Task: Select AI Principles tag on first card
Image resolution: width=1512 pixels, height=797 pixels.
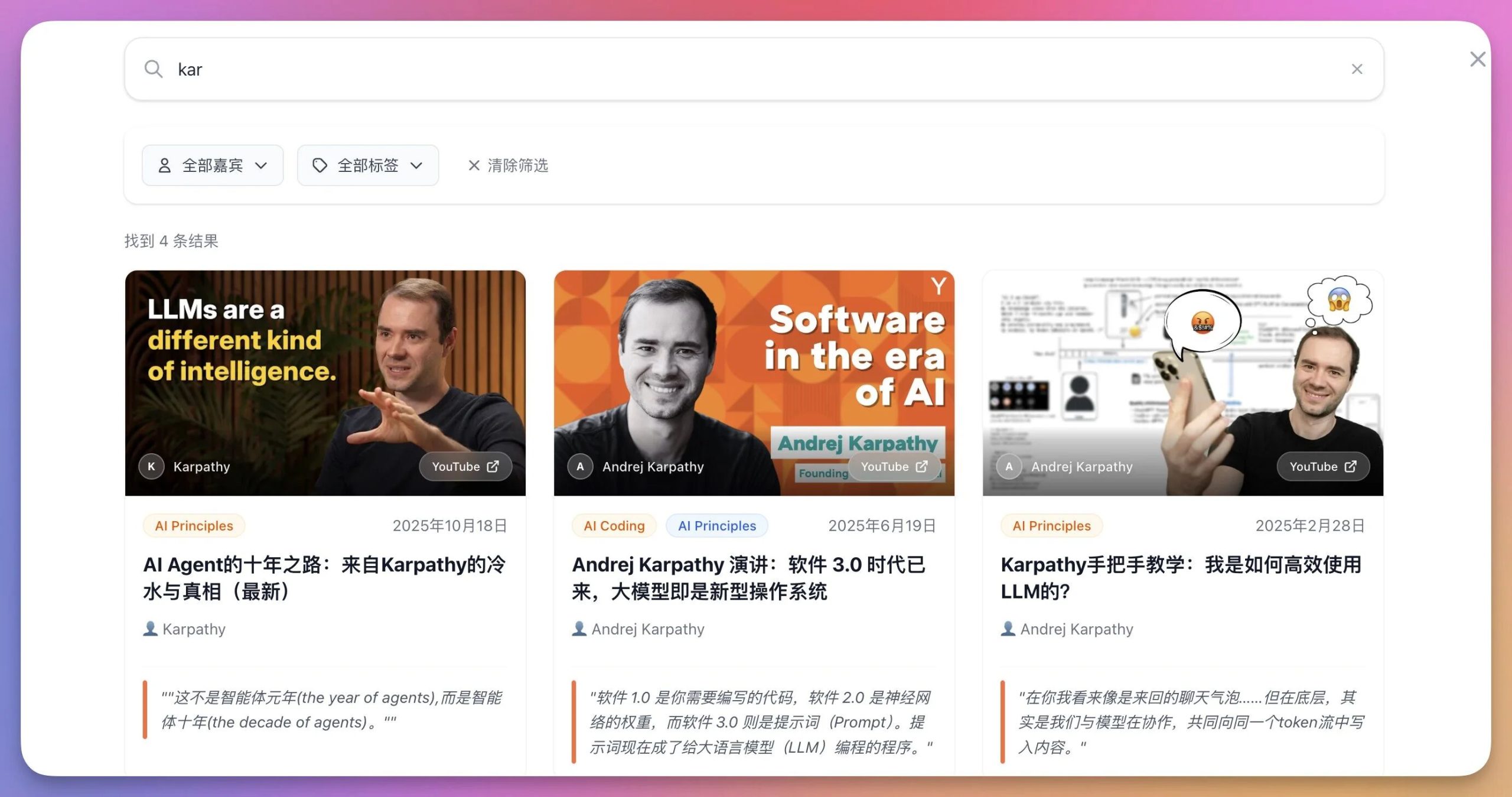Action: (x=194, y=526)
